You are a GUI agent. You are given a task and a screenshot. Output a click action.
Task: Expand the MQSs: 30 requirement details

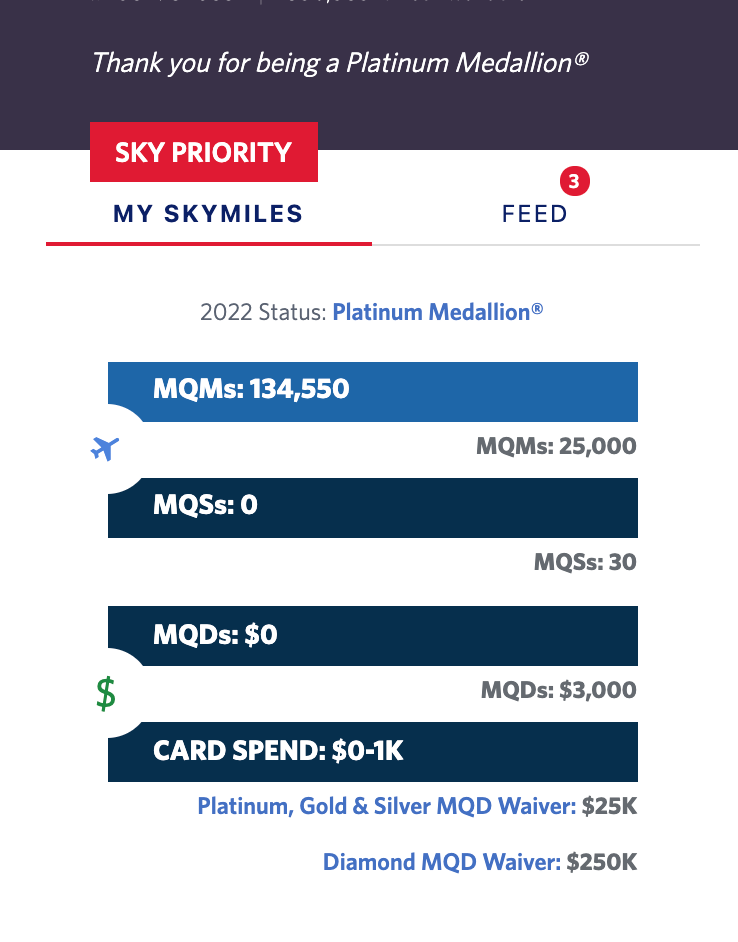pyautogui.click(x=584, y=562)
